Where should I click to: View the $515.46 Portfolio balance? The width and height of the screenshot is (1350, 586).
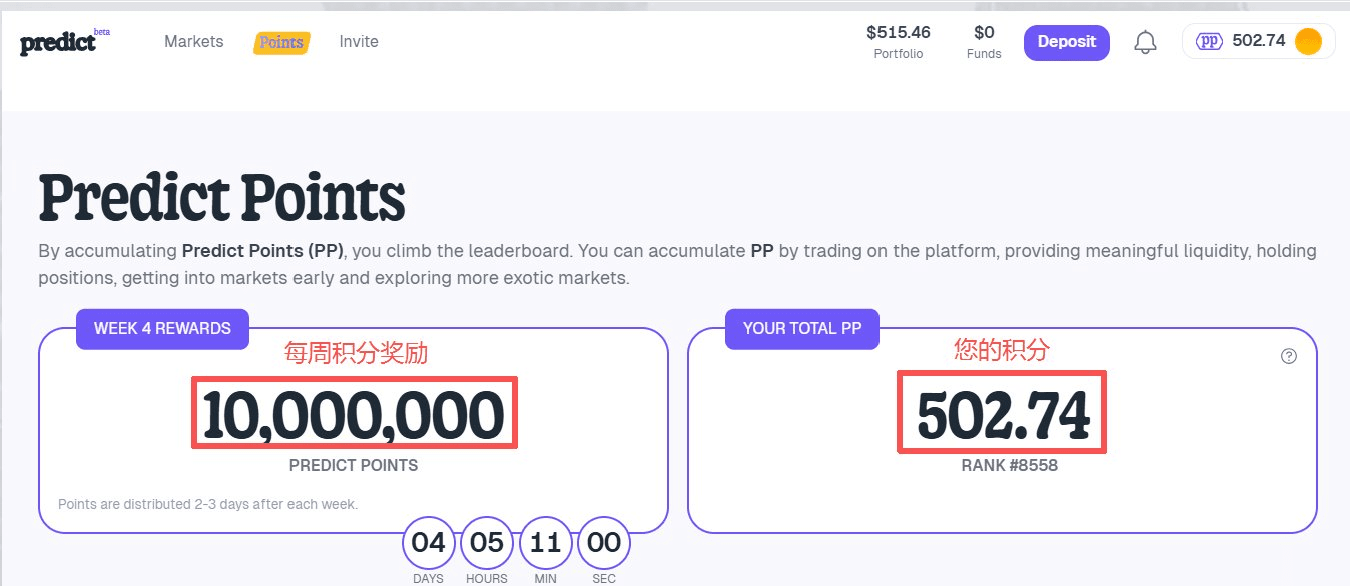898,41
